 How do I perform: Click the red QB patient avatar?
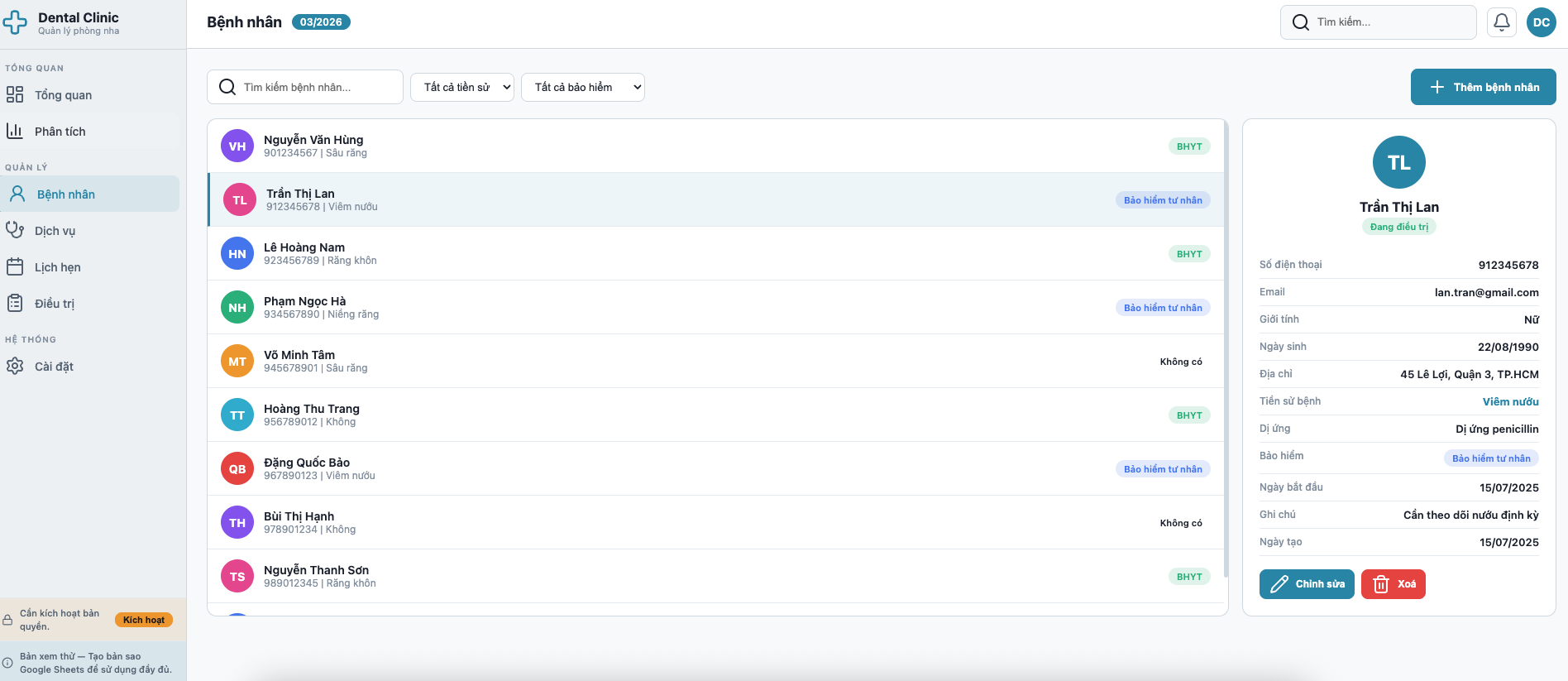click(237, 469)
